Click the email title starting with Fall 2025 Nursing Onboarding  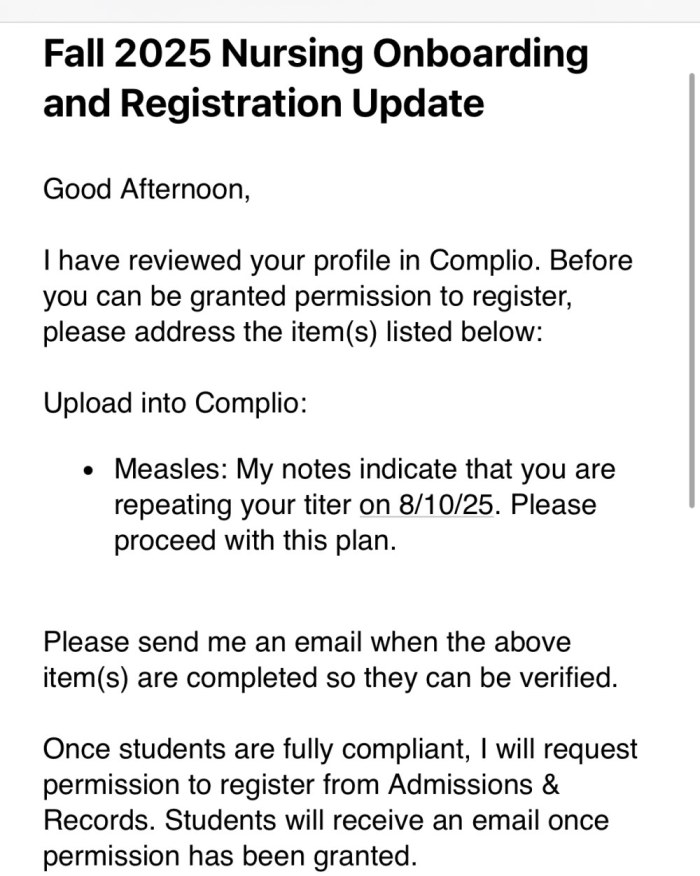tap(315, 55)
